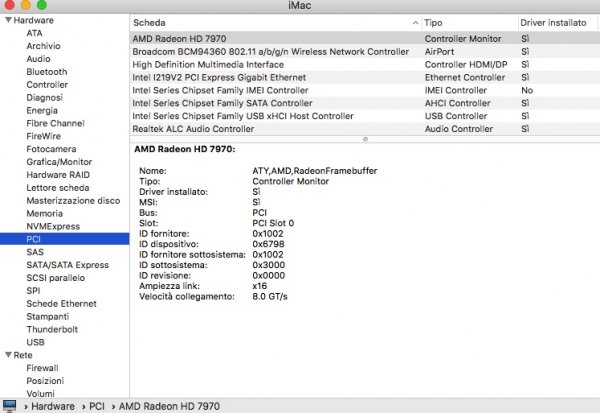Select SATA/SATA Express in sidebar
The width and height of the screenshot is (600, 413).
67,265
